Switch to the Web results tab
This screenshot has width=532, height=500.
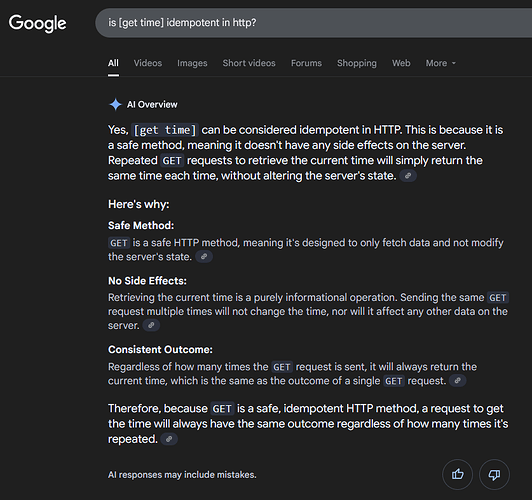coord(401,63)
